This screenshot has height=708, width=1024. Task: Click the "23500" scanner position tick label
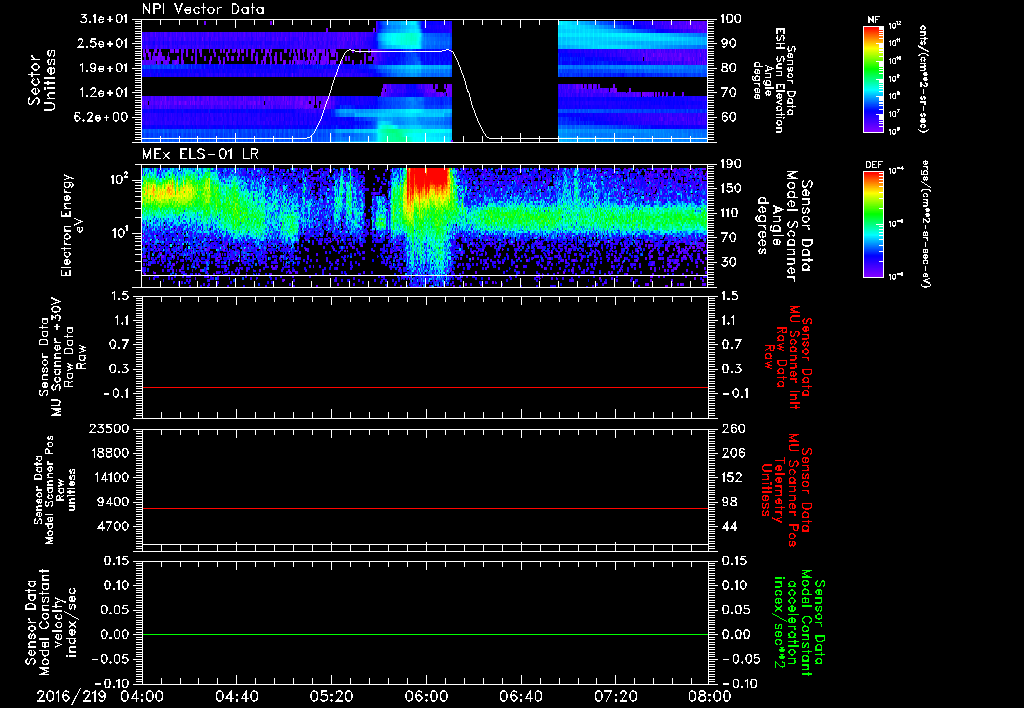110,429
